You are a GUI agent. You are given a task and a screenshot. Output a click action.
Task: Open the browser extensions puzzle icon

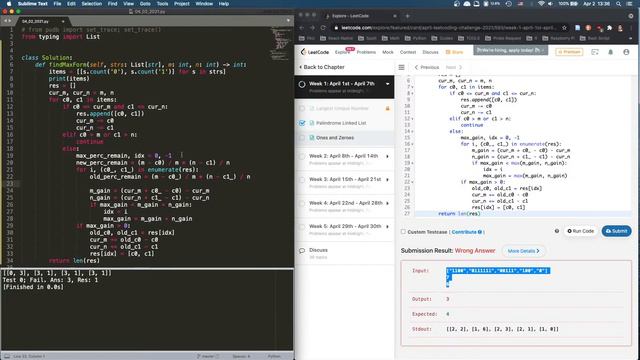(x=609, y=28)
